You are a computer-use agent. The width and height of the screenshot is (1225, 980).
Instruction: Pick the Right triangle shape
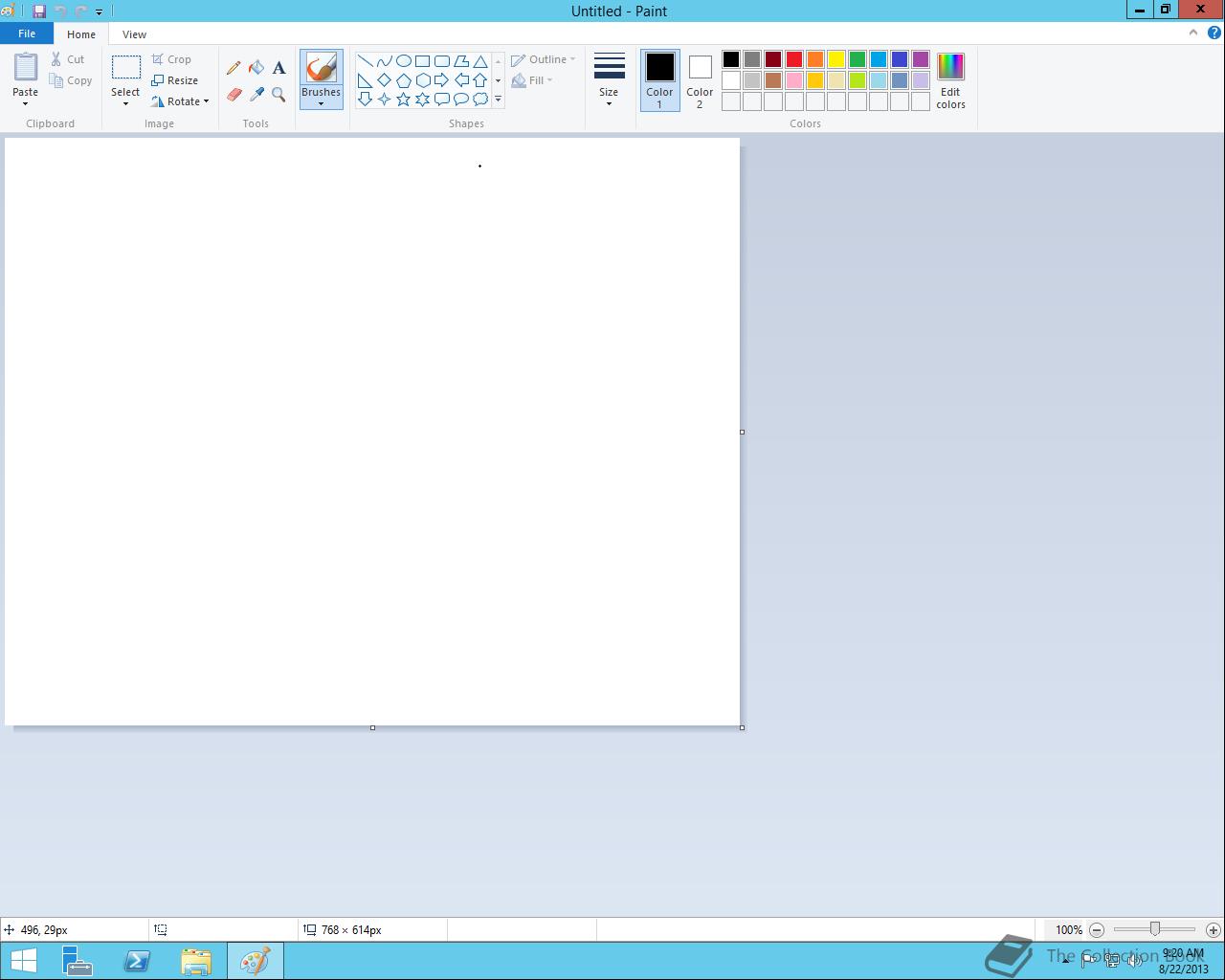click(x=365, y=80)
